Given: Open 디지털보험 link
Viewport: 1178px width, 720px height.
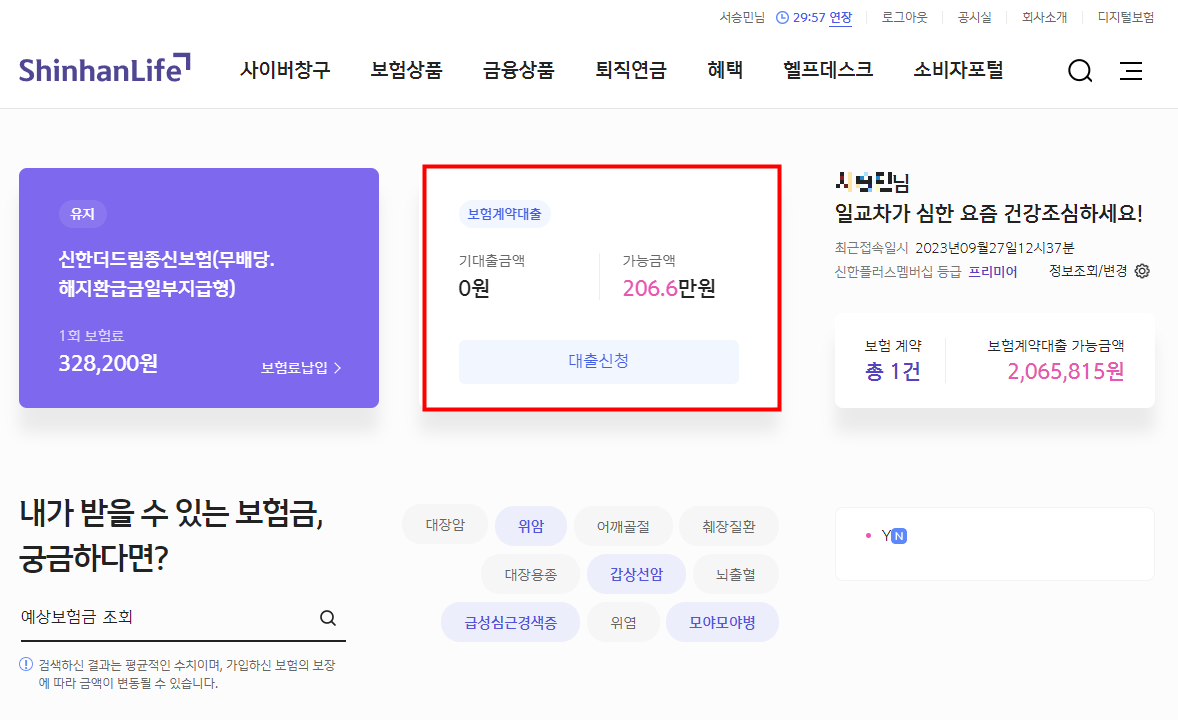Looking at the screenshot, I should point(1125,17).
